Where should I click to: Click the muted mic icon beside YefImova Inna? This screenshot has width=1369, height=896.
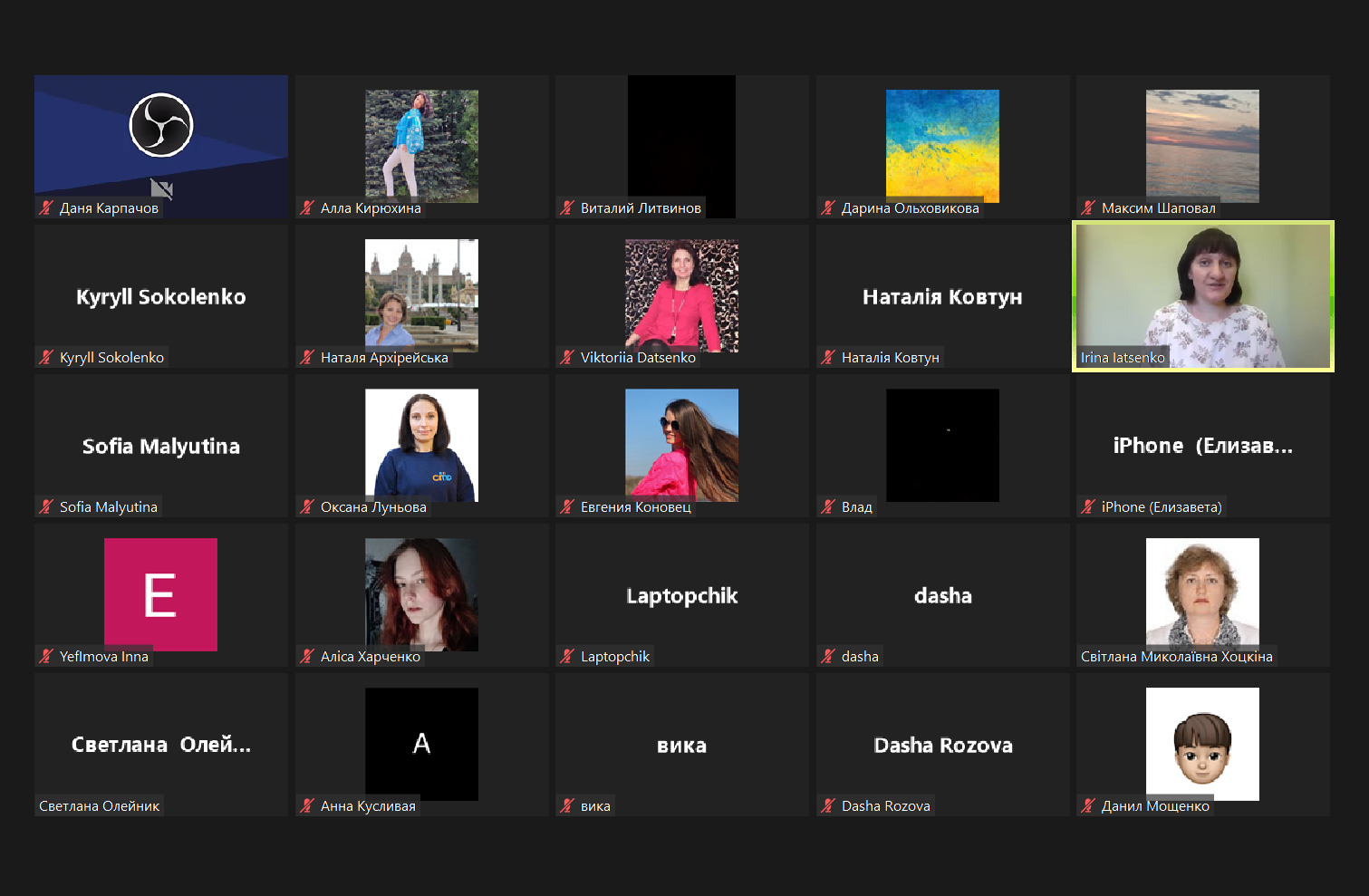pos(46,656)
